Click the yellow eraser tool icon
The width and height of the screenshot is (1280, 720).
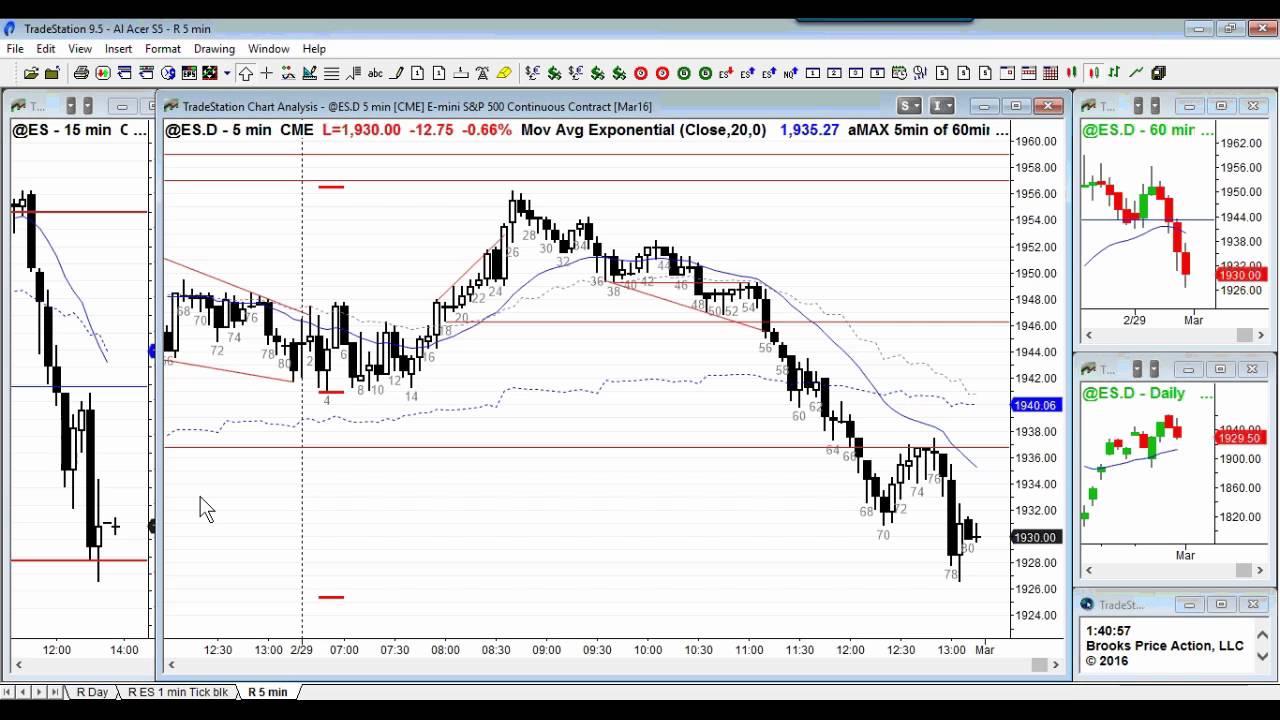click(504, 73)
